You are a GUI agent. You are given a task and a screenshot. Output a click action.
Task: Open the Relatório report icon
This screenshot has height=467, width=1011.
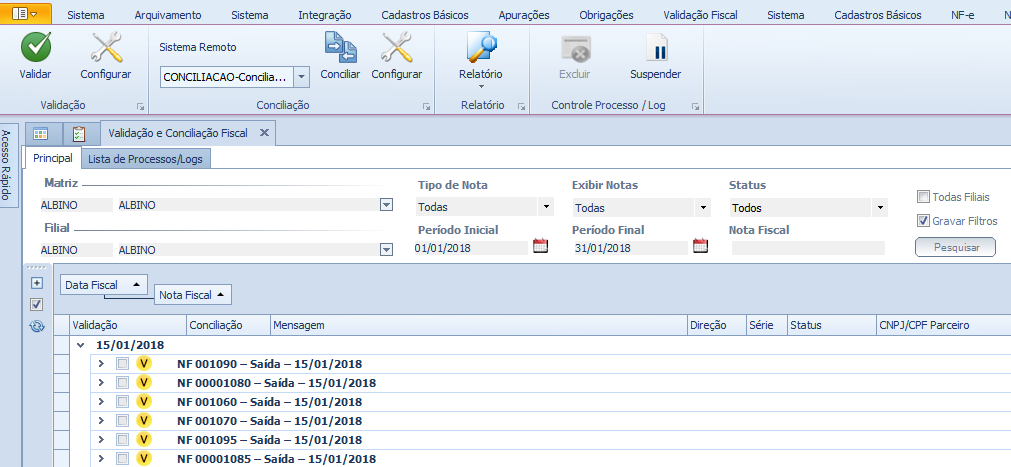[480, 48]
